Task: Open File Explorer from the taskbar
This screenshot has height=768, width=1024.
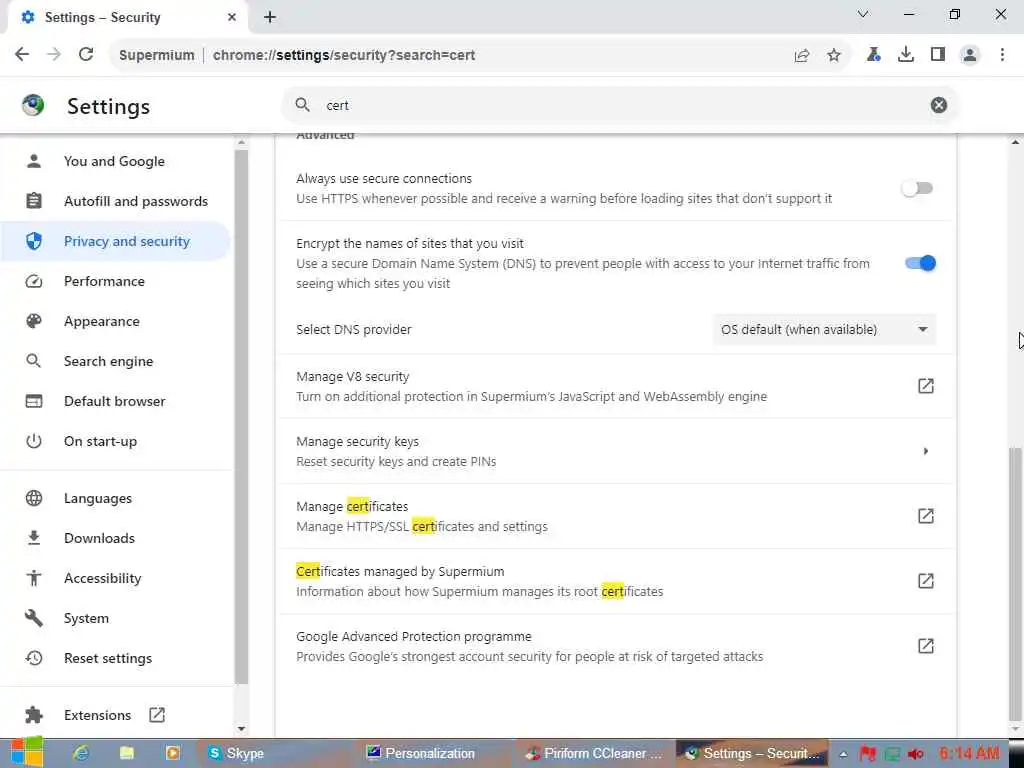Action: pos(127,753)
